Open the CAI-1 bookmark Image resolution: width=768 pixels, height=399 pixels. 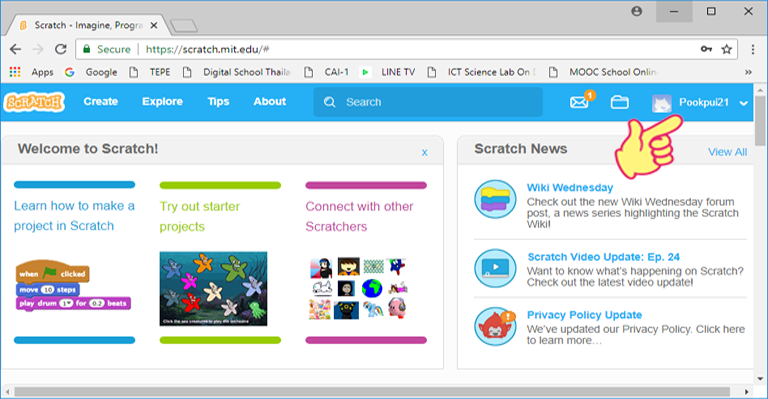tap(326, 72)
